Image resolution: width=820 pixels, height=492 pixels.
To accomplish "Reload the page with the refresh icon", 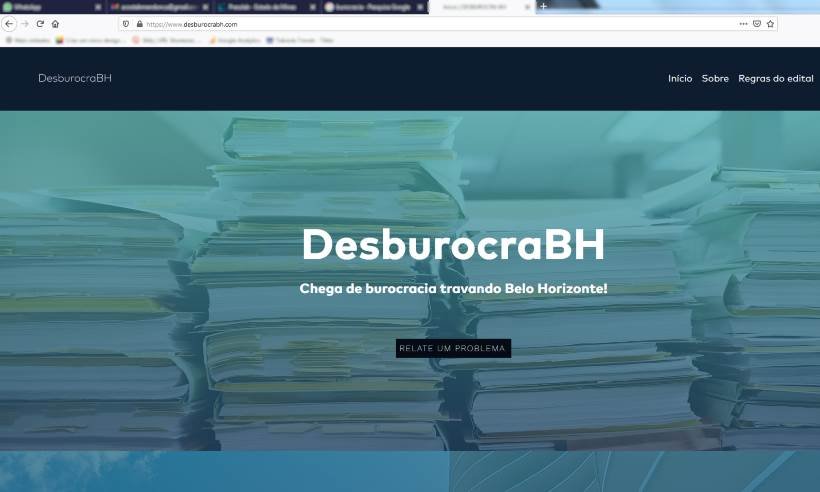I will click(x=40, y=24).
